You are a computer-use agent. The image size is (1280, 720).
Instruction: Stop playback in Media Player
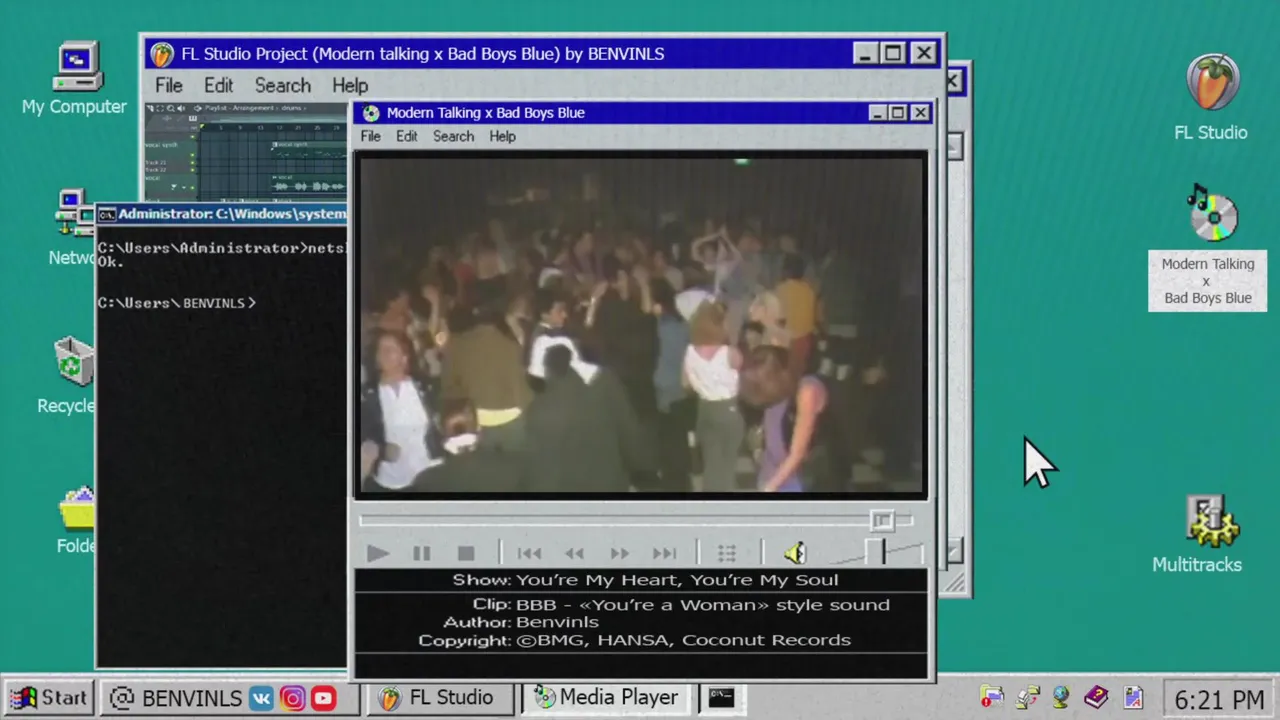466,553
